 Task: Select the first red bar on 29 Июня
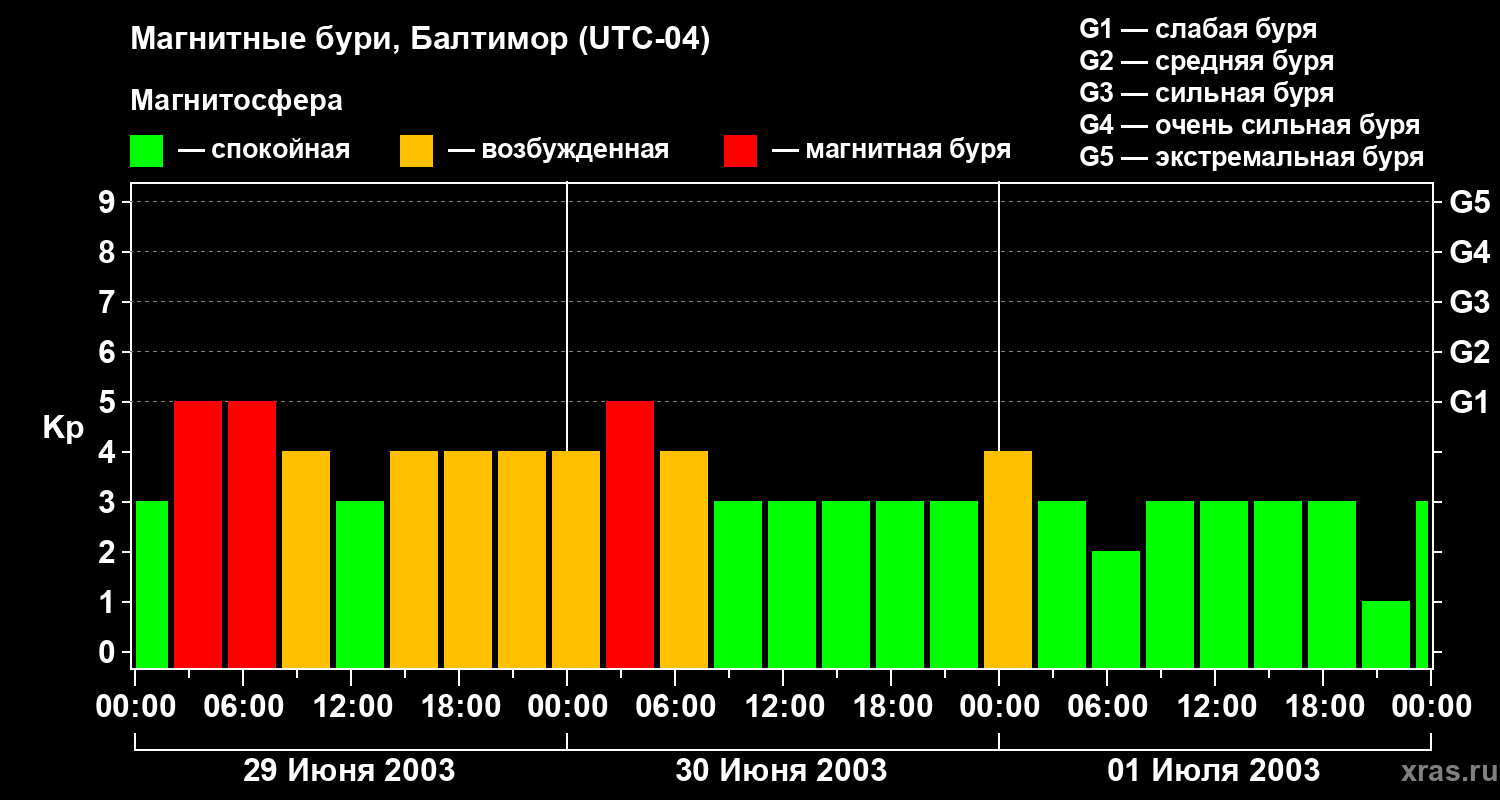(x=198, y=534)
